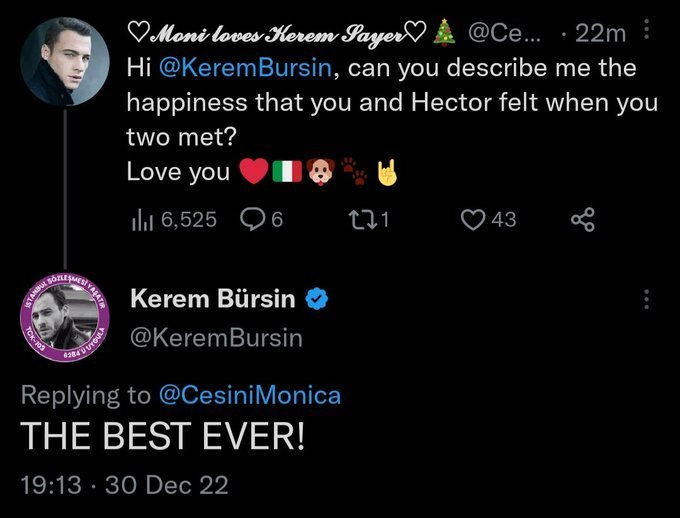Click the Christmas tree emoji beside the name
680x518 pixels.
[x=445, y=32]
